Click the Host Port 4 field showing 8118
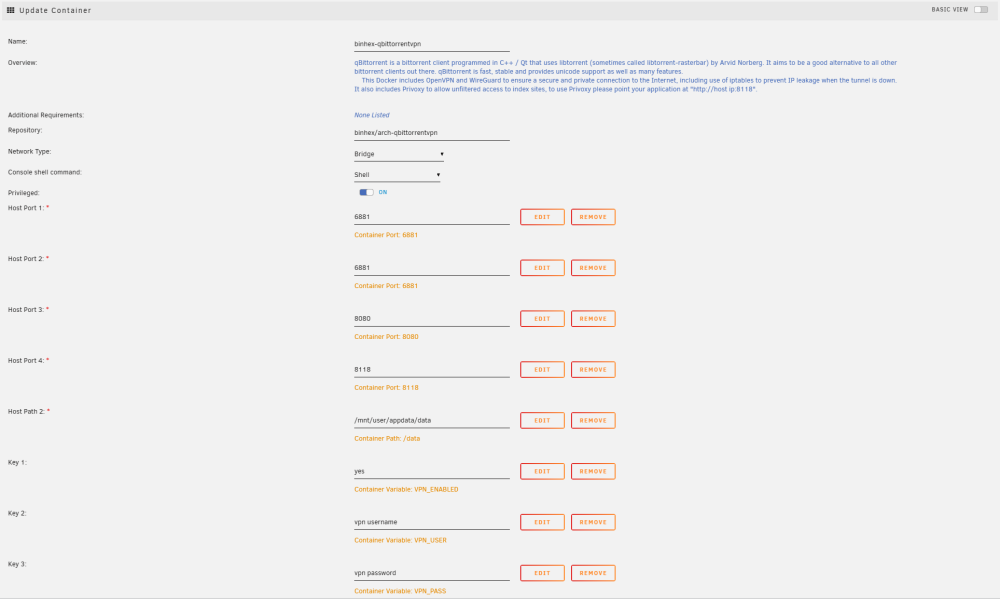 [432, 369]
